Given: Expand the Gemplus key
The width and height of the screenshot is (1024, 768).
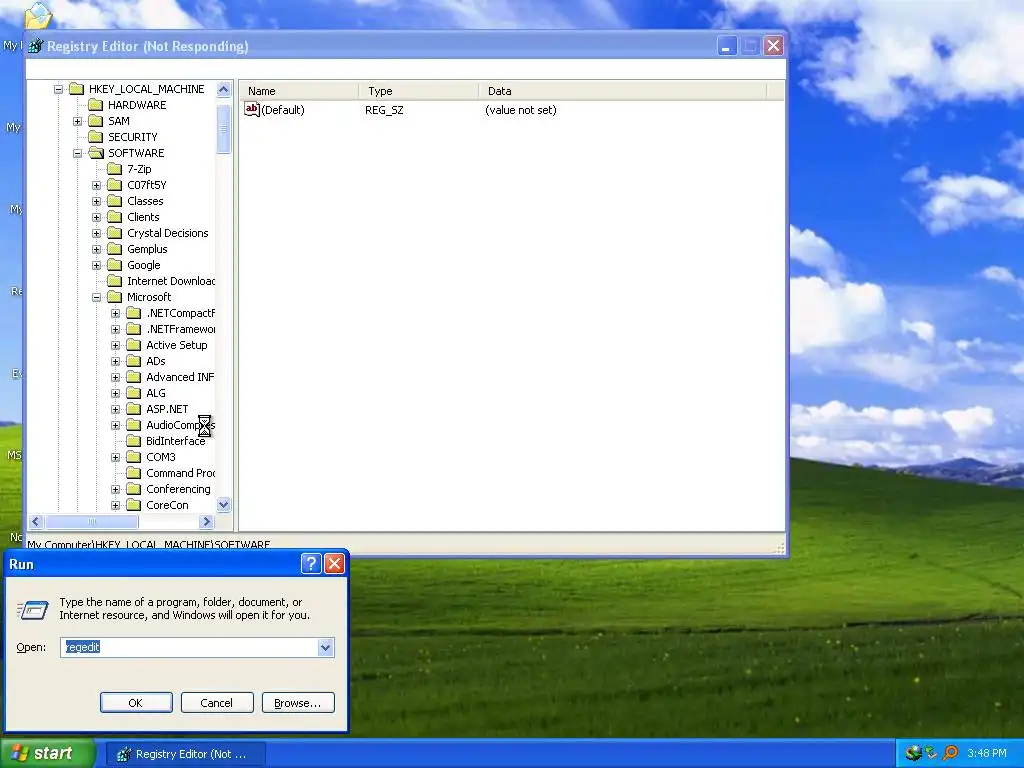Looking at the screenshot, I should click(97, 249).
